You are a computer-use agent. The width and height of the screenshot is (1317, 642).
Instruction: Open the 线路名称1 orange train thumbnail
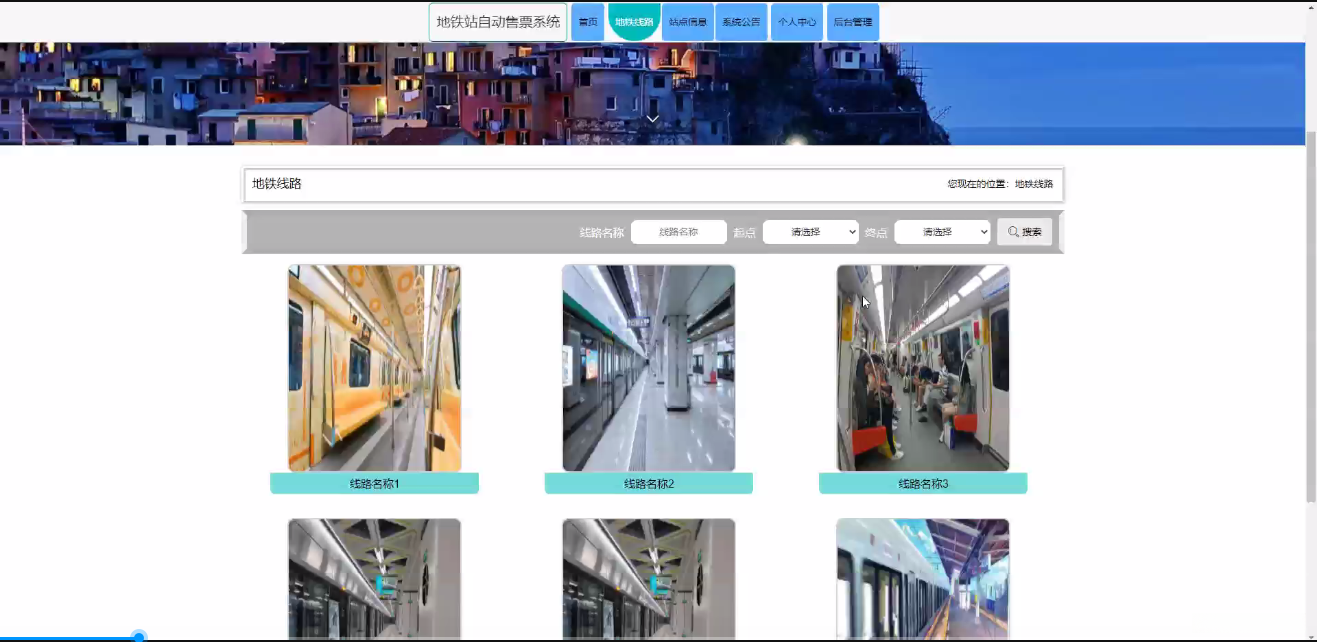point(374,368)
